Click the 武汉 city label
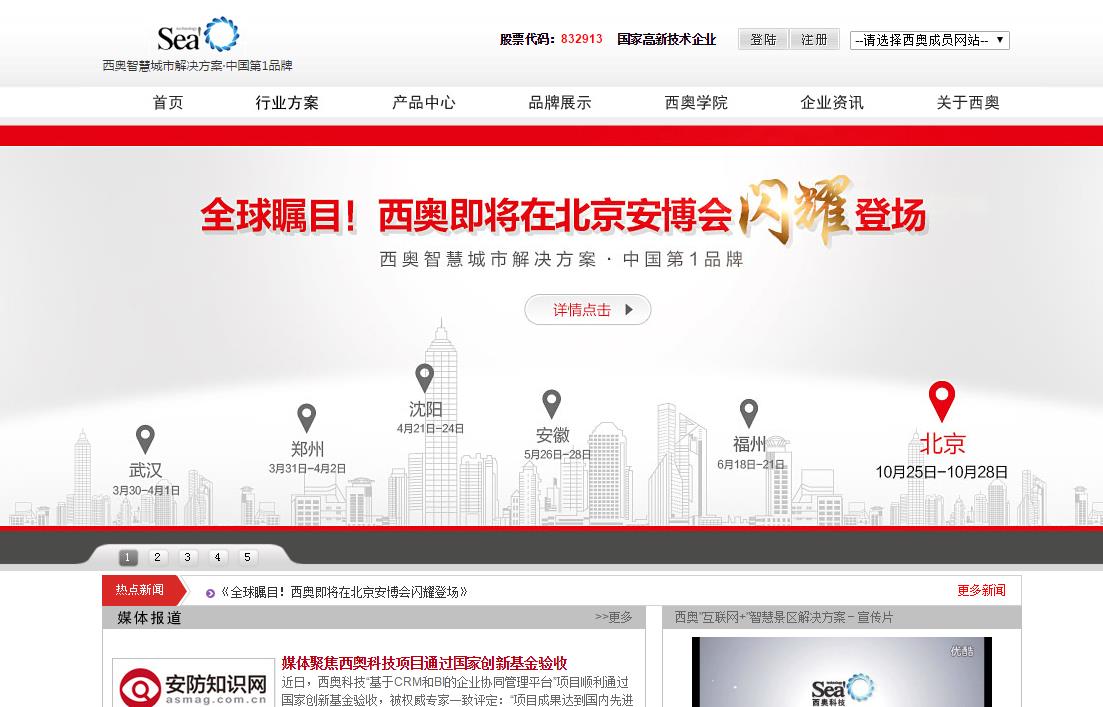 146,470
